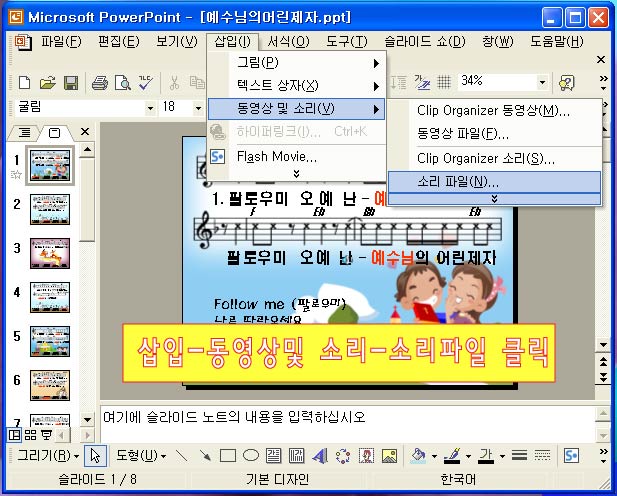Screen dimensions: 617x496
Task: Switch to the Outline tab in pane
Action: click(24, 133)
